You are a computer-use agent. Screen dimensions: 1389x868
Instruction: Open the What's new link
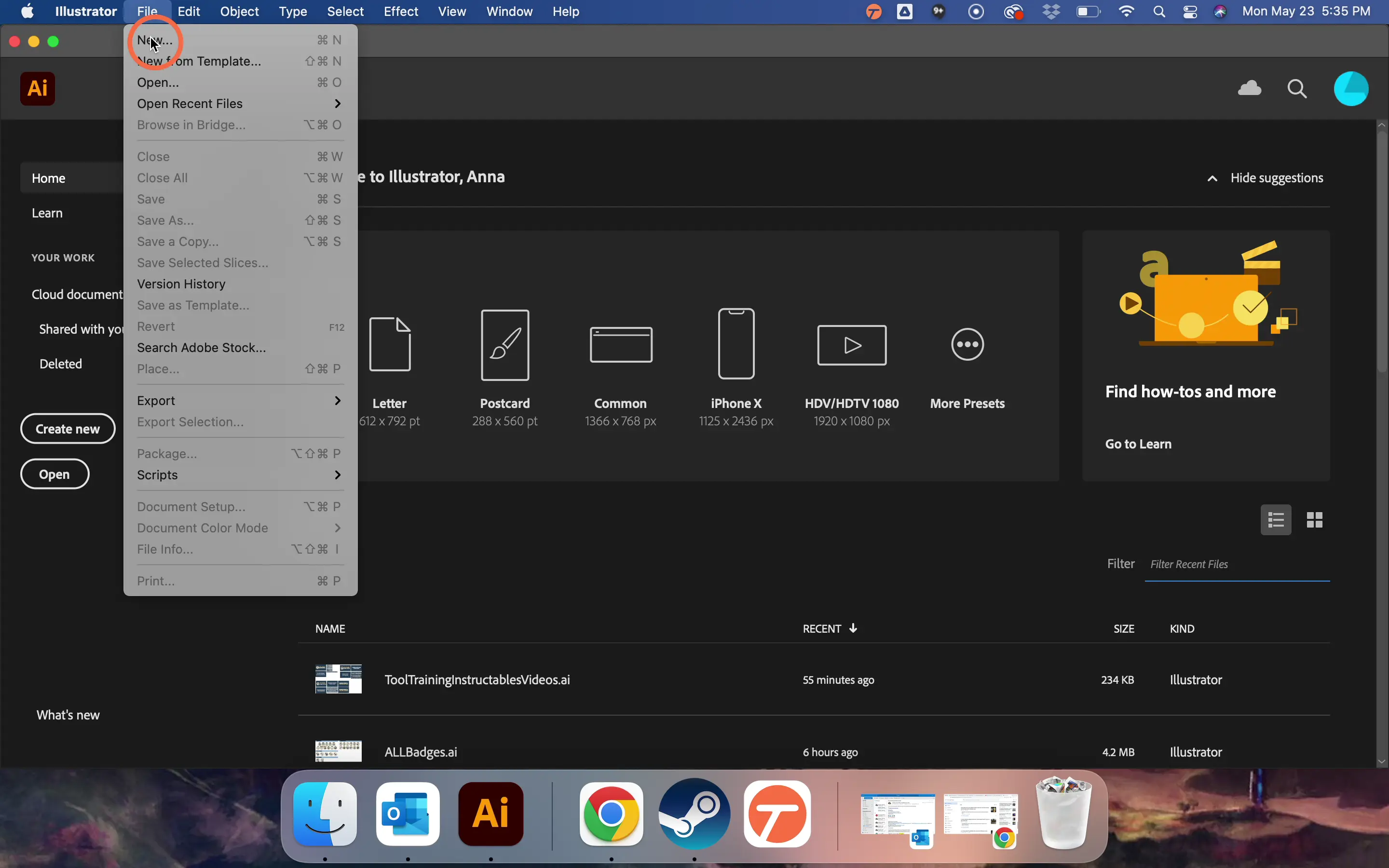[x=68, y=715]
